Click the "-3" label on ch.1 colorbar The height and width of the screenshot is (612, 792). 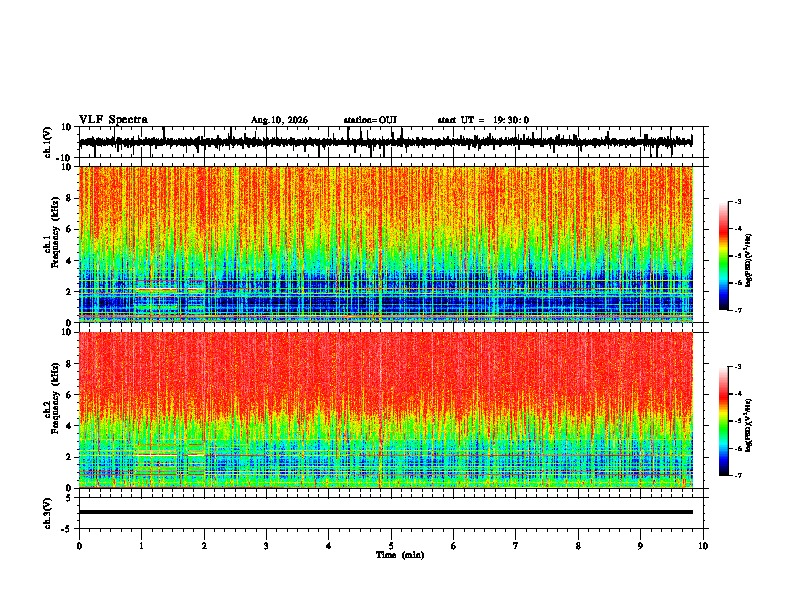point(738,201)
